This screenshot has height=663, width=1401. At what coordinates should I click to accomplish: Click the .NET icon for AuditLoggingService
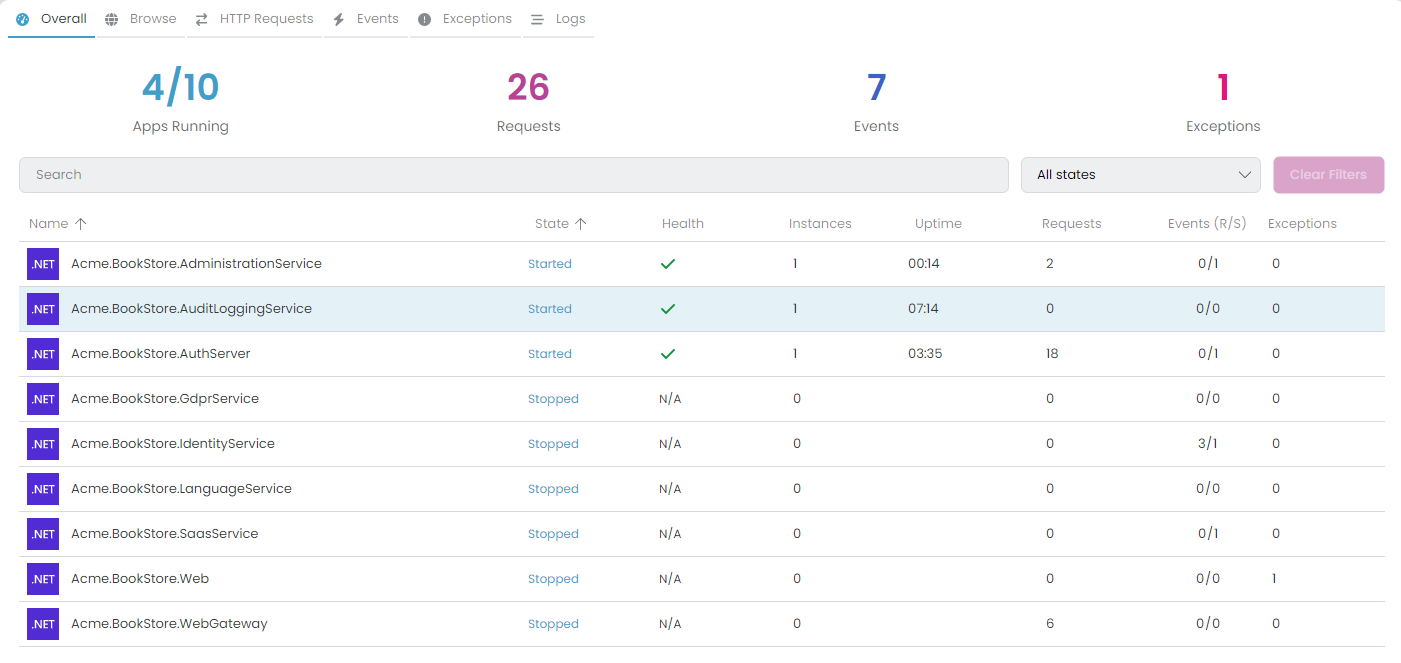[43, 309]
